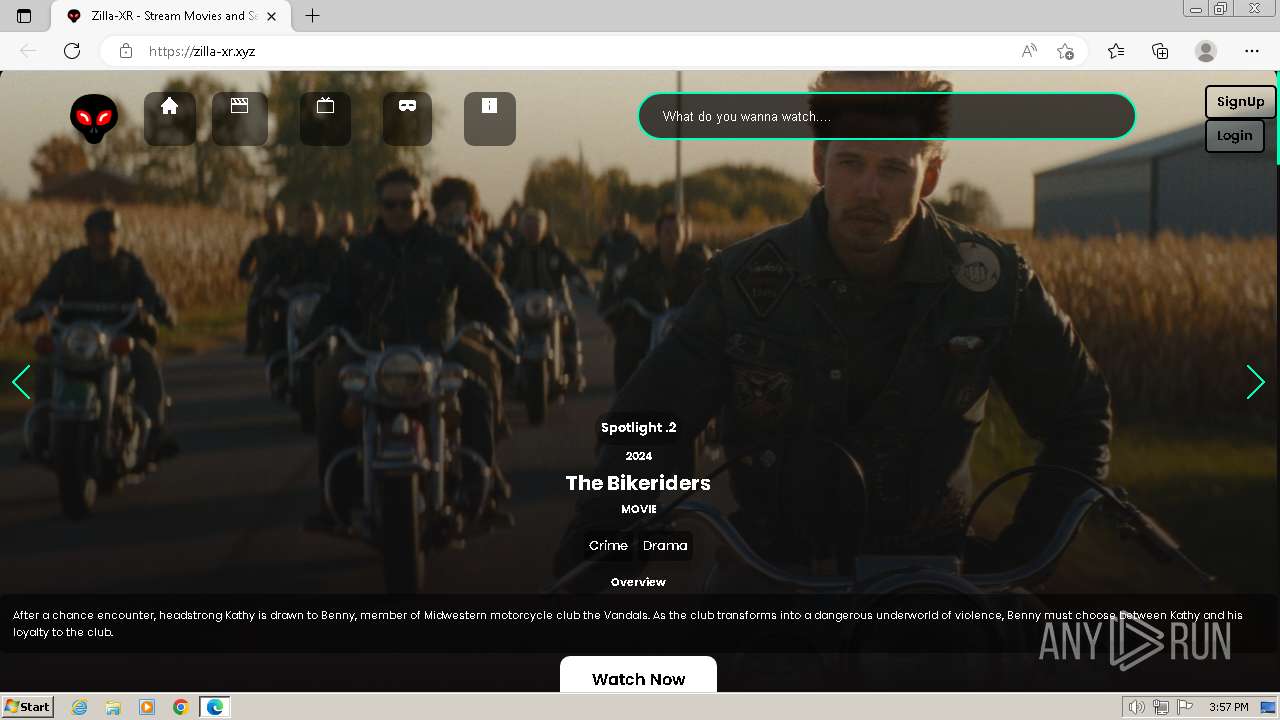The width and height of the screenshot is (1280, 720).
Task: Open a new tab
Action: tap(312, 16)
